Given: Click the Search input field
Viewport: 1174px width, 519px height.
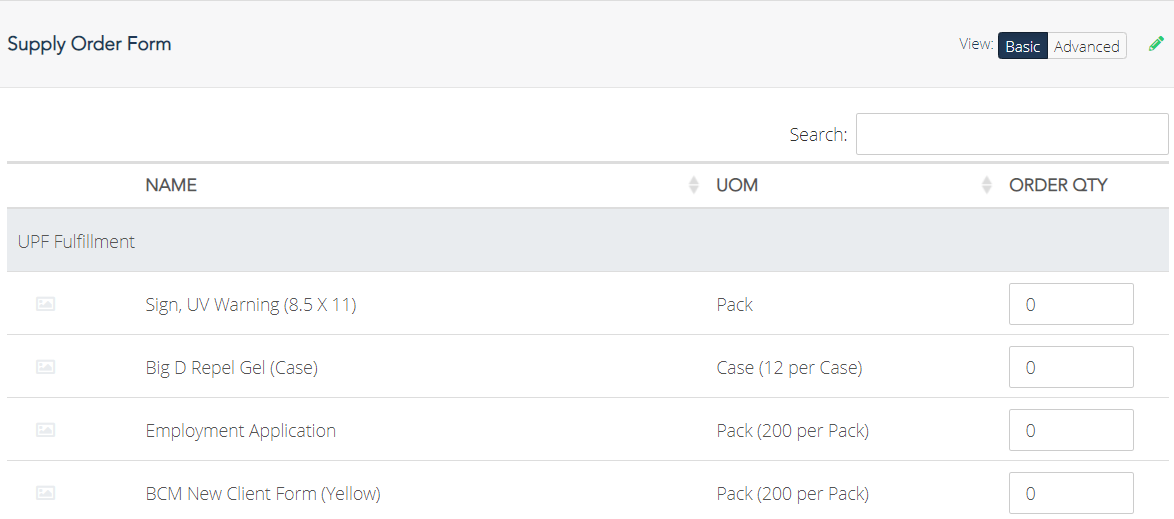Looking at the screenshot, I should [x=1012, y=134].
